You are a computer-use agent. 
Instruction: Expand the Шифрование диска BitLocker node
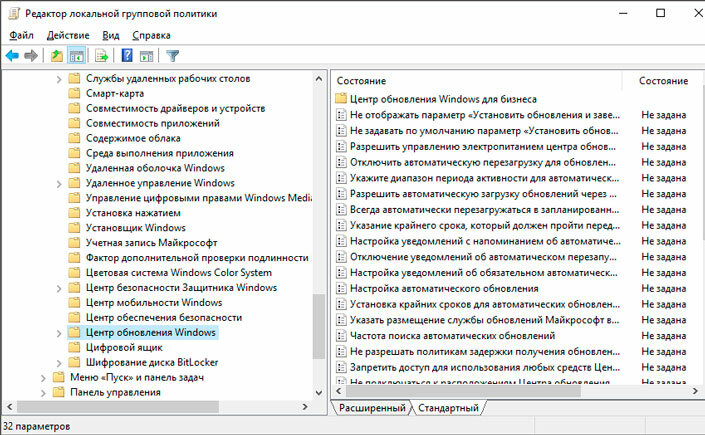58,363
